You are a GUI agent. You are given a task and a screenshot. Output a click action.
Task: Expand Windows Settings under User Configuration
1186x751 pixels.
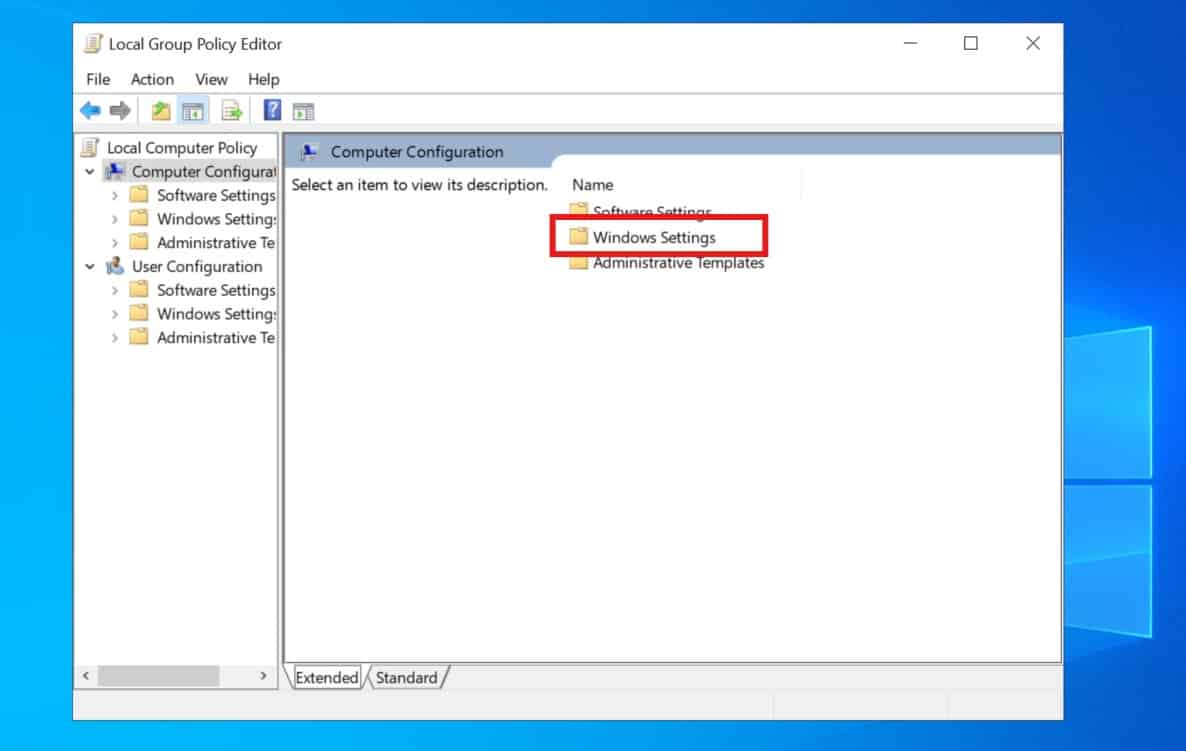114,314
